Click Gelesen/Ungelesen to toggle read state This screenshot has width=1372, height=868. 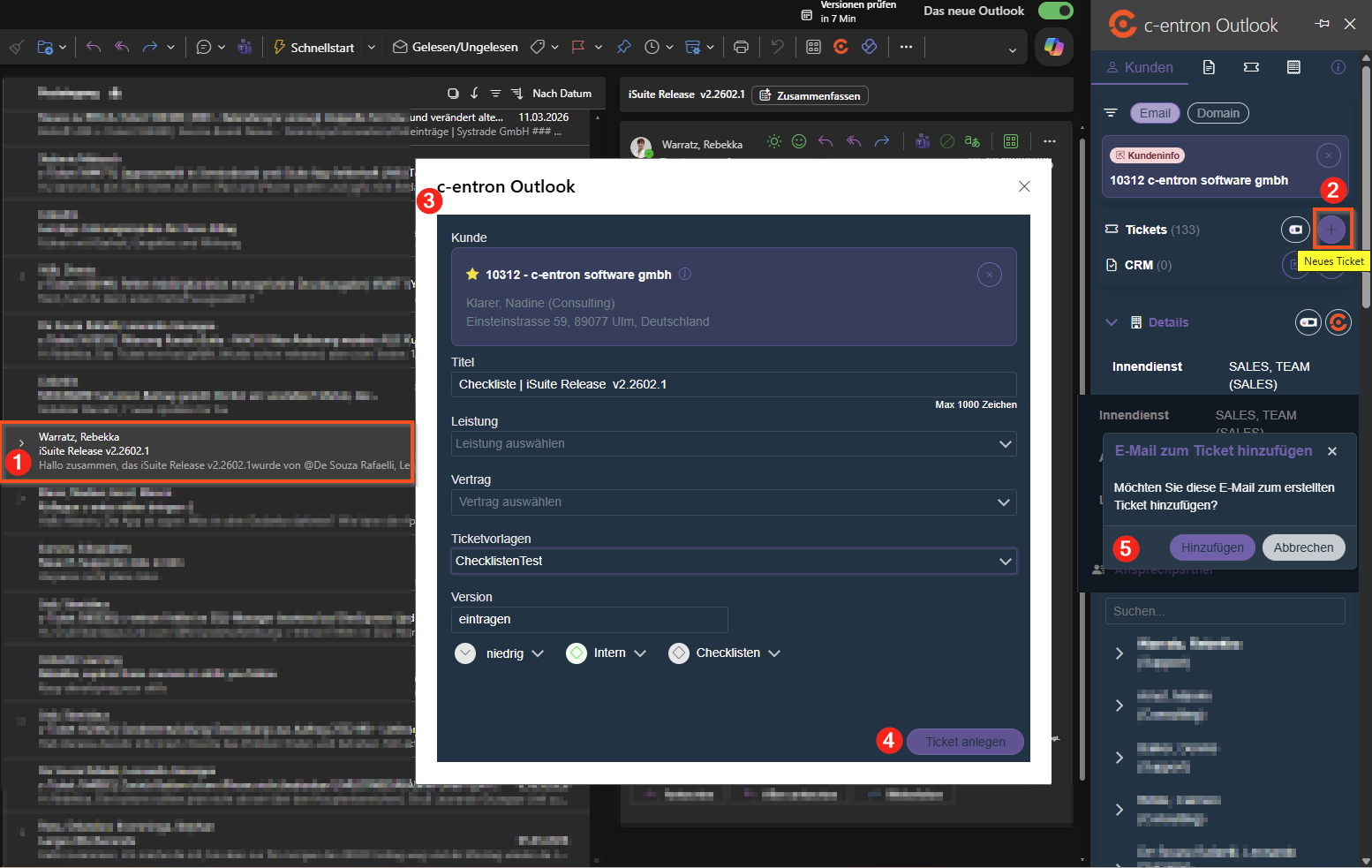[456, 47]
